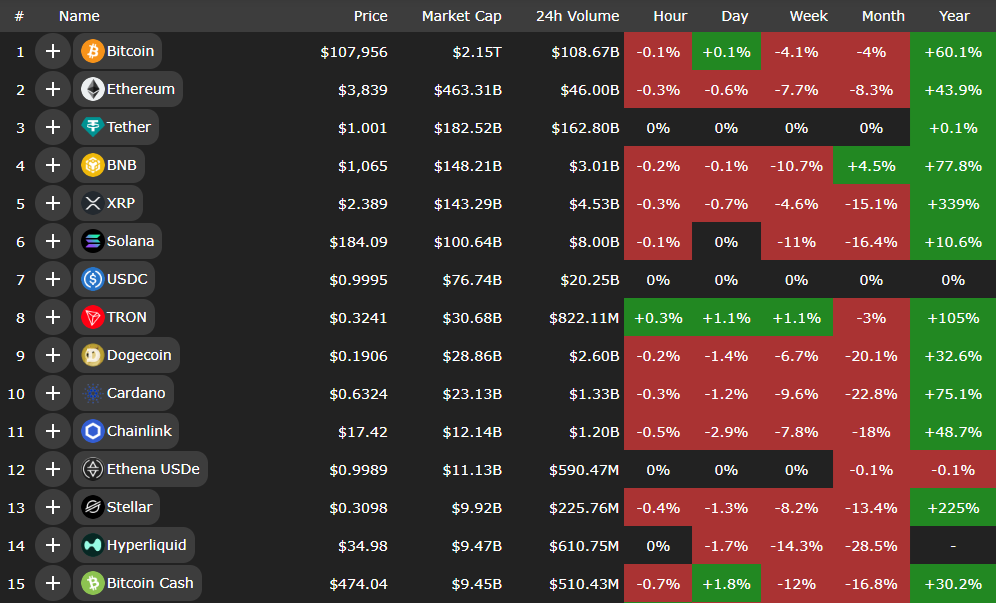
Task: Expand Stellar row with plus button
Action: pyautogui.click(x=52, y=507)
